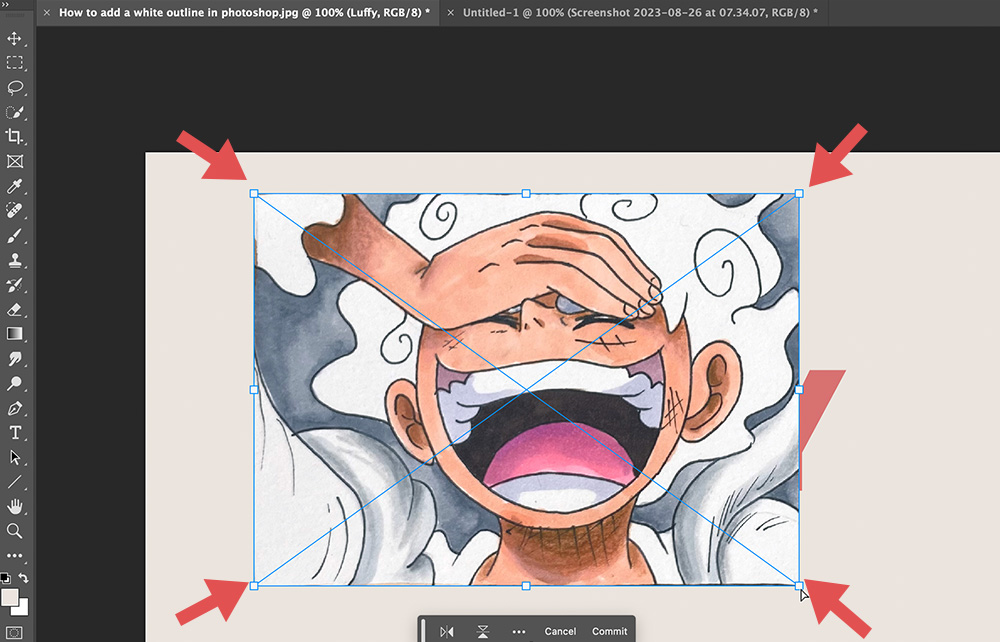Click the bottom-left transform handle

(254, 586)
